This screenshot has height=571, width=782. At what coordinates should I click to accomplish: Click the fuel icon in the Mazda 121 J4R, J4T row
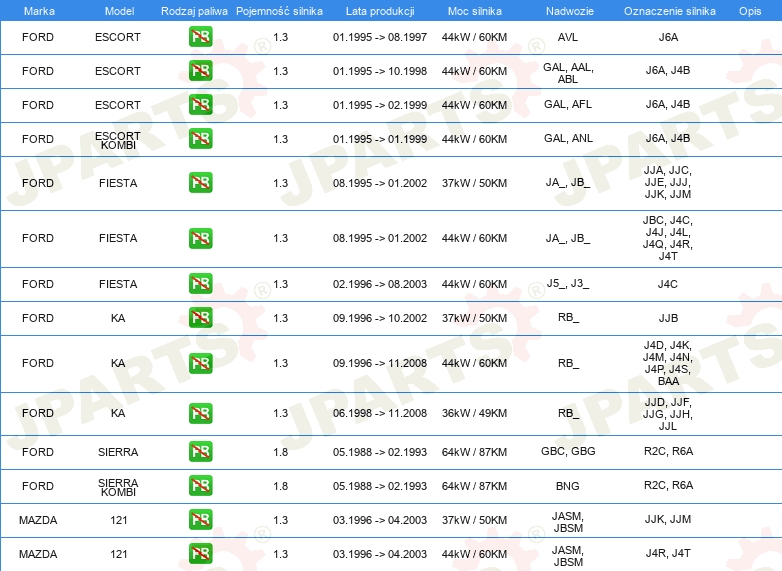(200, 554)
